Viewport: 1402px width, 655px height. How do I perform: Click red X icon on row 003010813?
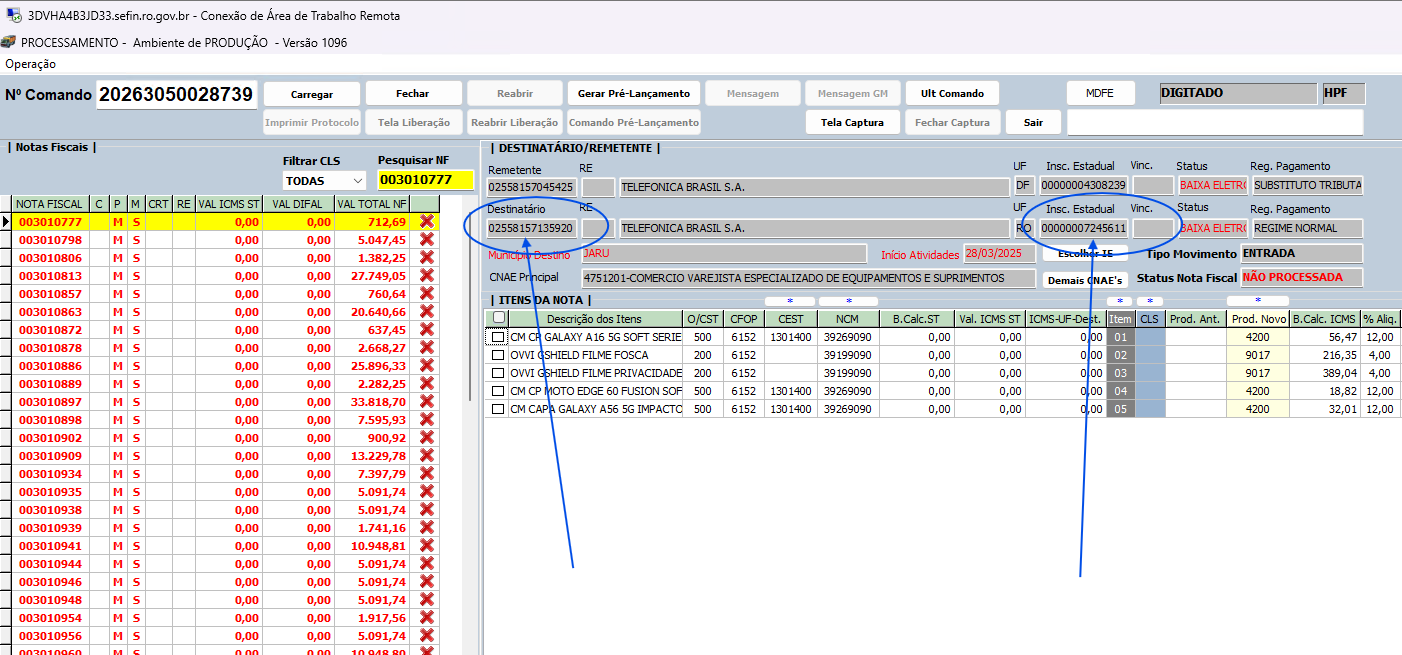[427, 276]
